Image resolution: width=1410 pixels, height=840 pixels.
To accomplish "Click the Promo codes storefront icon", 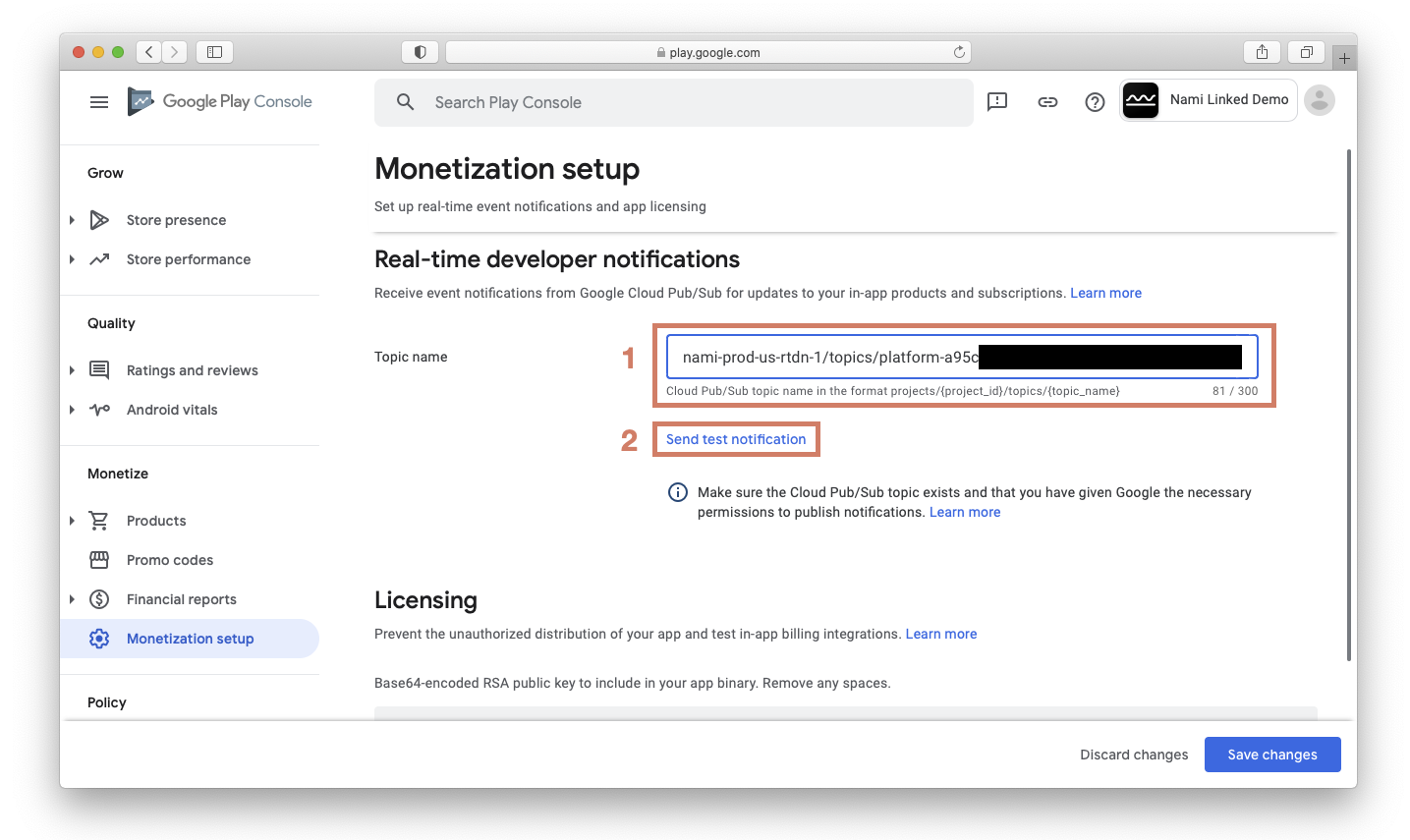I will point(99,560).
